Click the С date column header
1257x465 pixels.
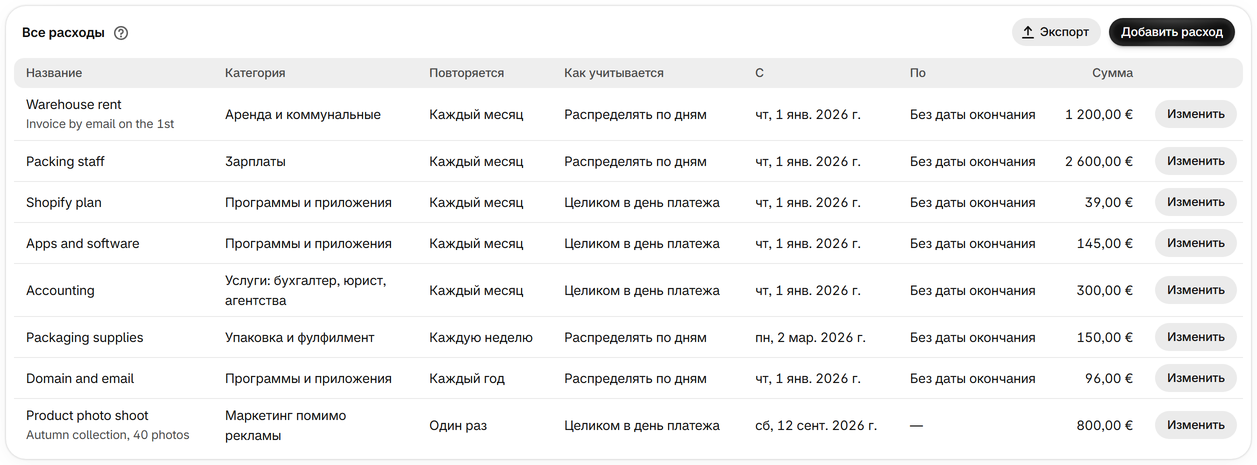(760, 73)
